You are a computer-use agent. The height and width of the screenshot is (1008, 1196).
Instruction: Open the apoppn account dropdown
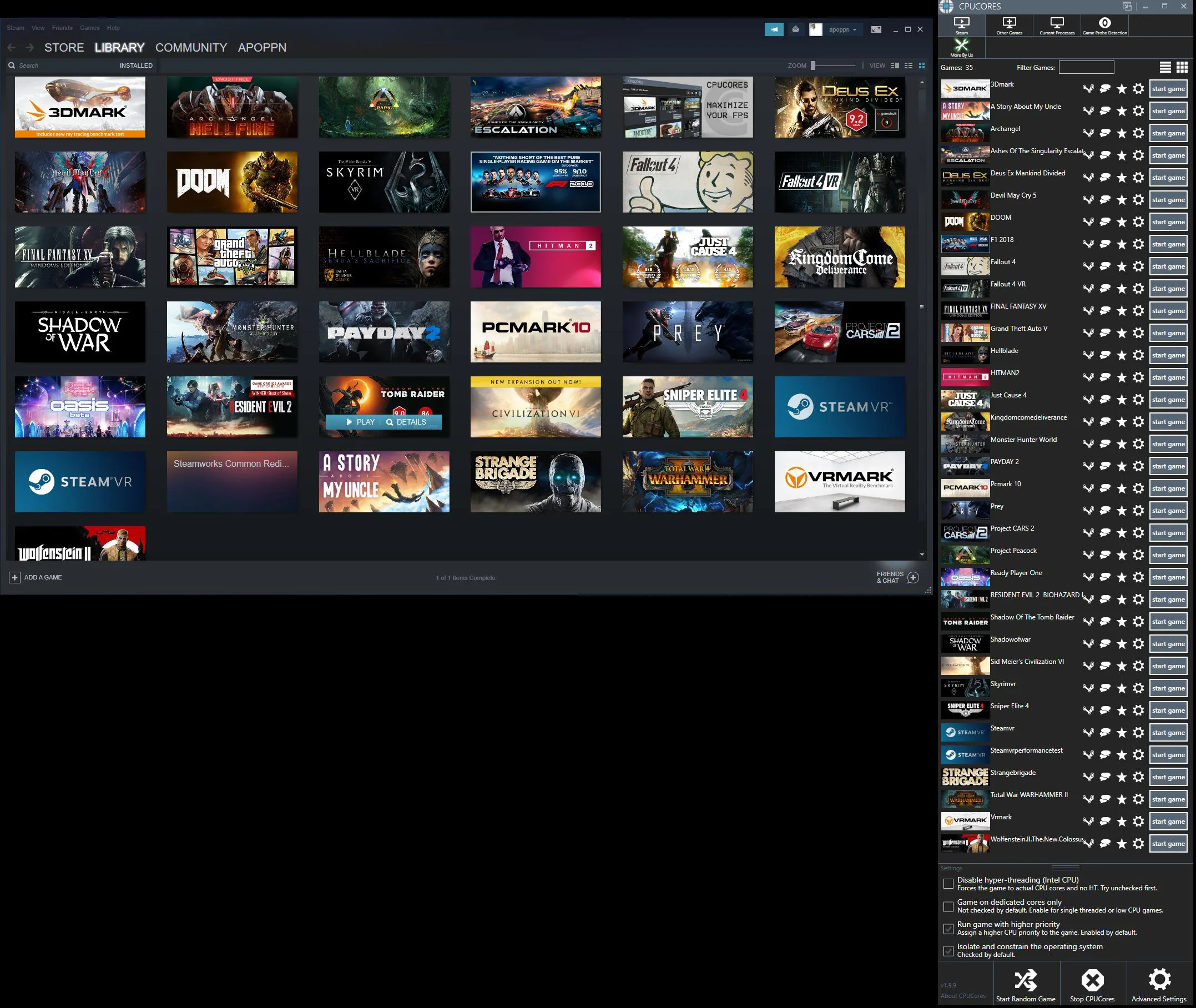pyautogui.click(x=842, y=29)
